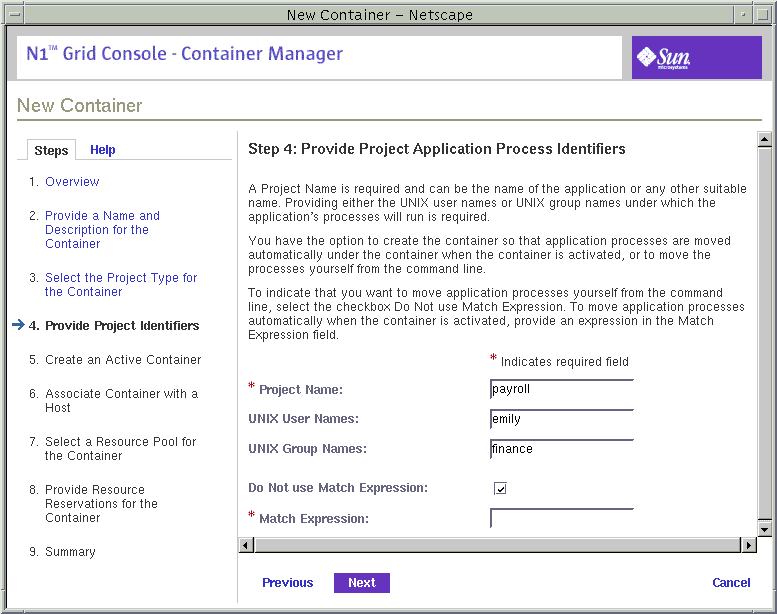Image resolution: width=777 pixels, height=614 pixels.
Task: Click the Project Name label
Action: (301, 390)
